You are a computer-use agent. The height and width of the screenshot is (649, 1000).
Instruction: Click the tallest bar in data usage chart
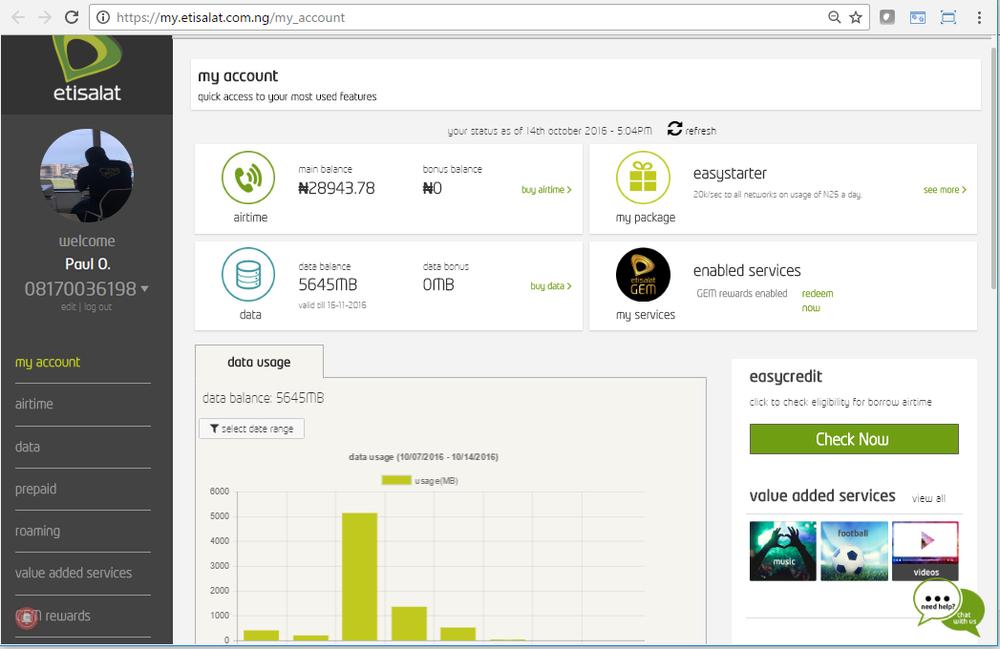click(x=360, y=576)
